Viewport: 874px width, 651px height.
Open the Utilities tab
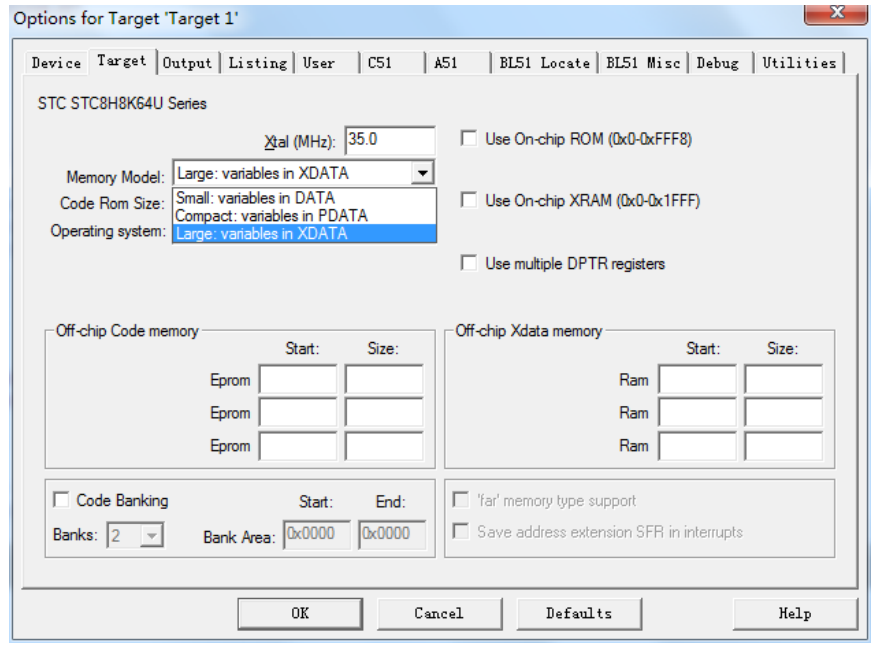(x=799, y=63)
